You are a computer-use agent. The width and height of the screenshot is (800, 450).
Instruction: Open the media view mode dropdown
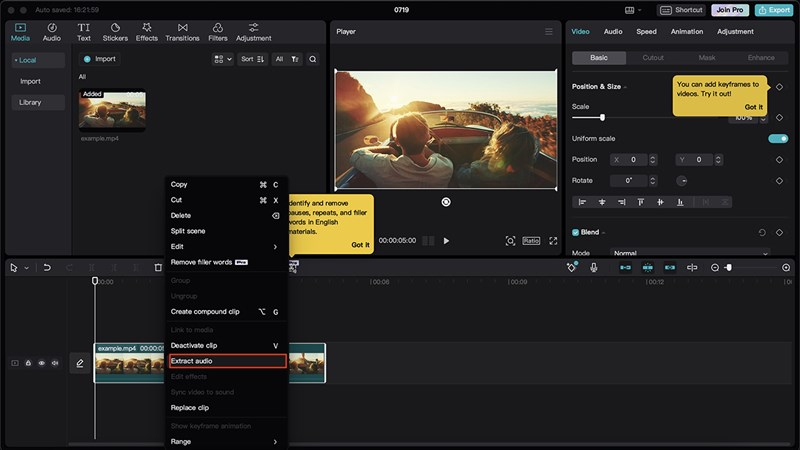[222, 59]
